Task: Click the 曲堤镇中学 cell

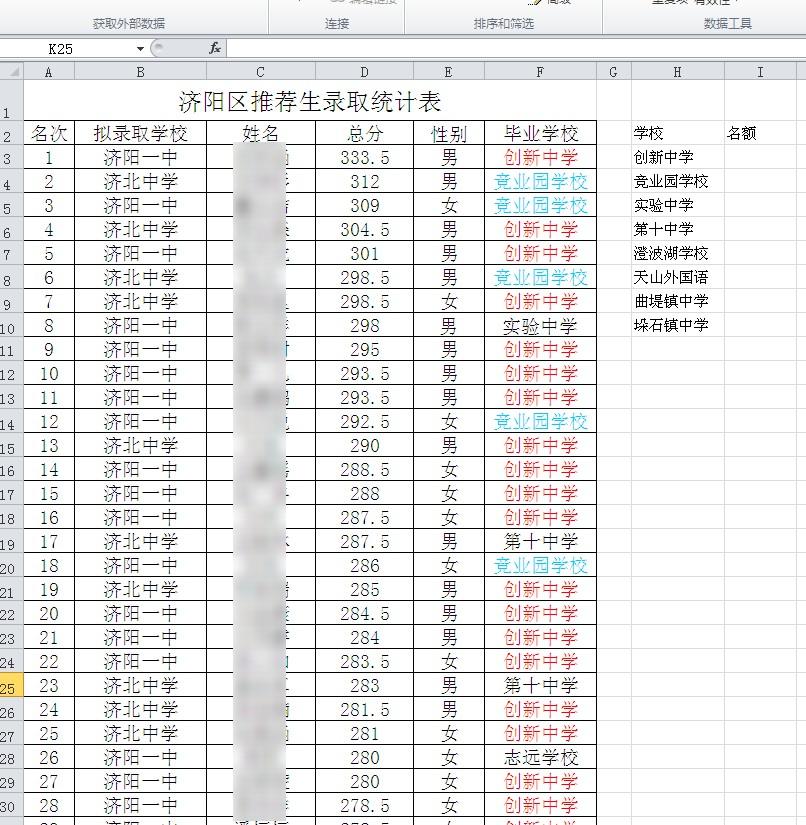Action: (x=678, y=301)
